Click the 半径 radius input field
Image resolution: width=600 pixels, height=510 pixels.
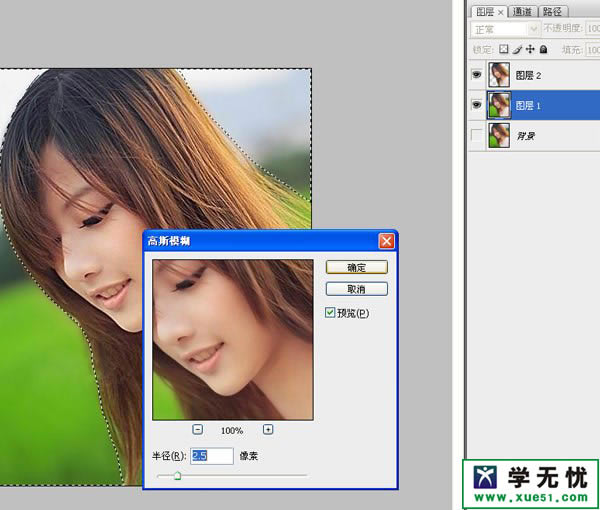(212, 456)
